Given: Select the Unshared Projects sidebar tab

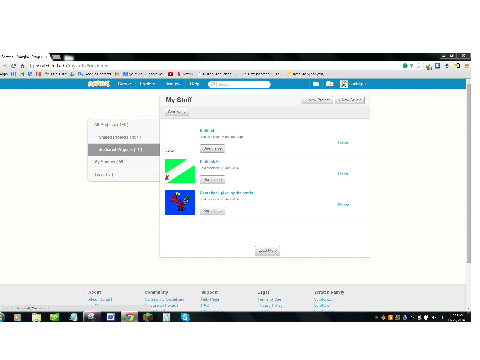Looking at the screenshot, I should tap(124, 150).
